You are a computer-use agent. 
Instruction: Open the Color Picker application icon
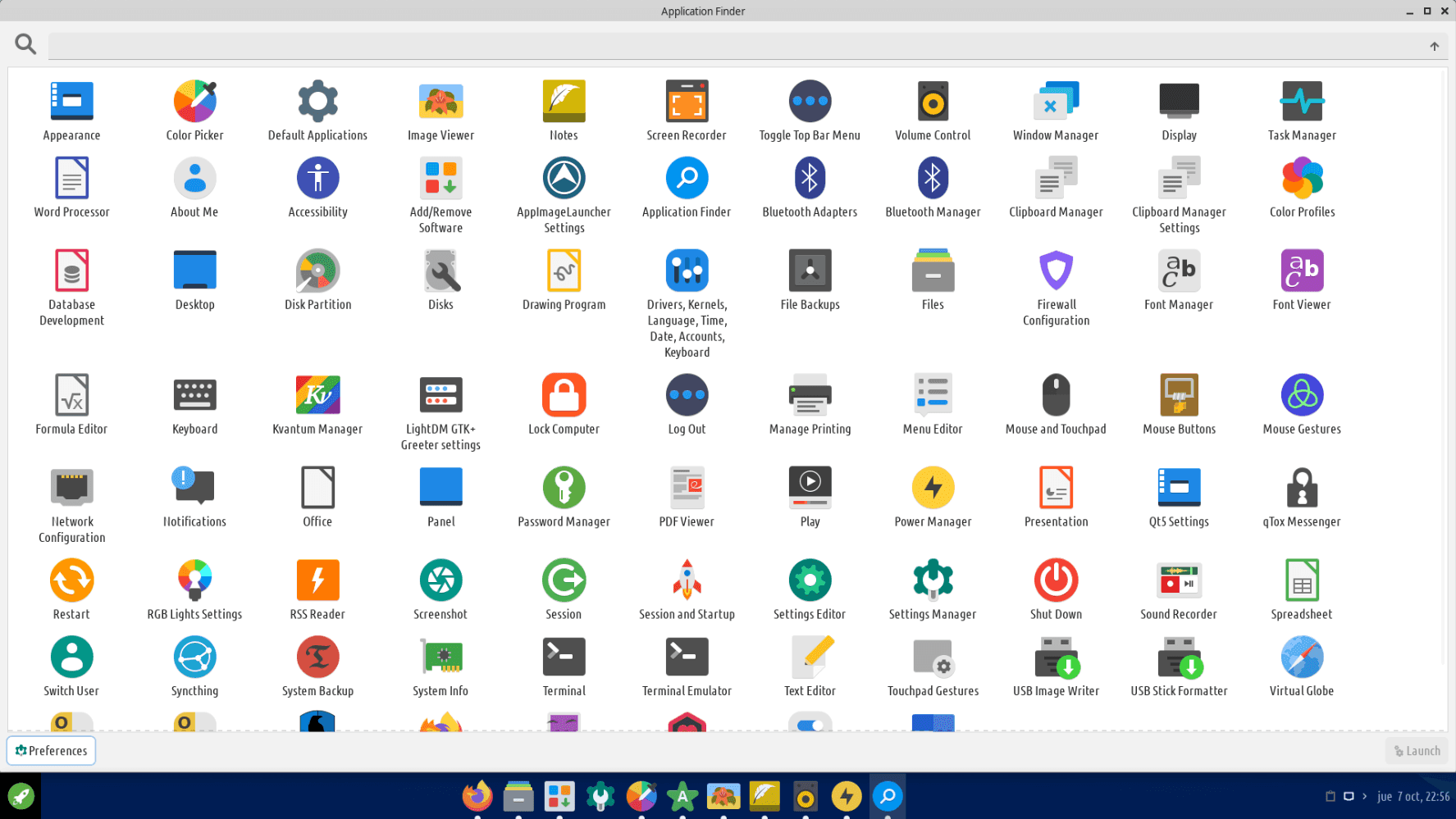[x=194, y=102]
